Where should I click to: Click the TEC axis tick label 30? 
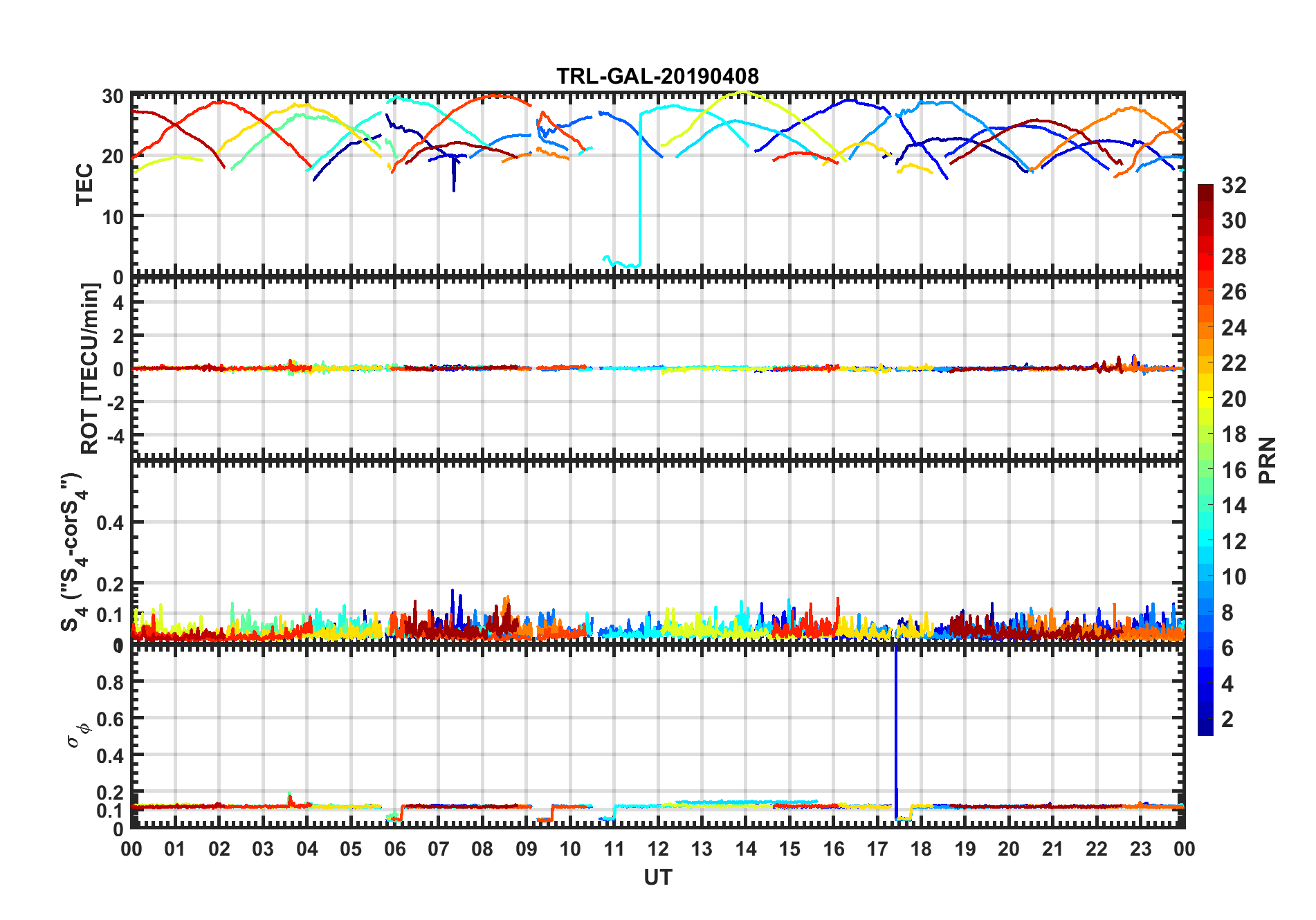(x=113, y=97)
